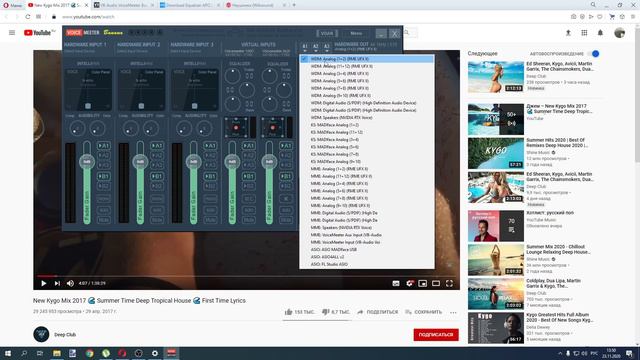Save the video via СОХРАНИТЬ
The image size is (640, 360).
pos(424,312)
